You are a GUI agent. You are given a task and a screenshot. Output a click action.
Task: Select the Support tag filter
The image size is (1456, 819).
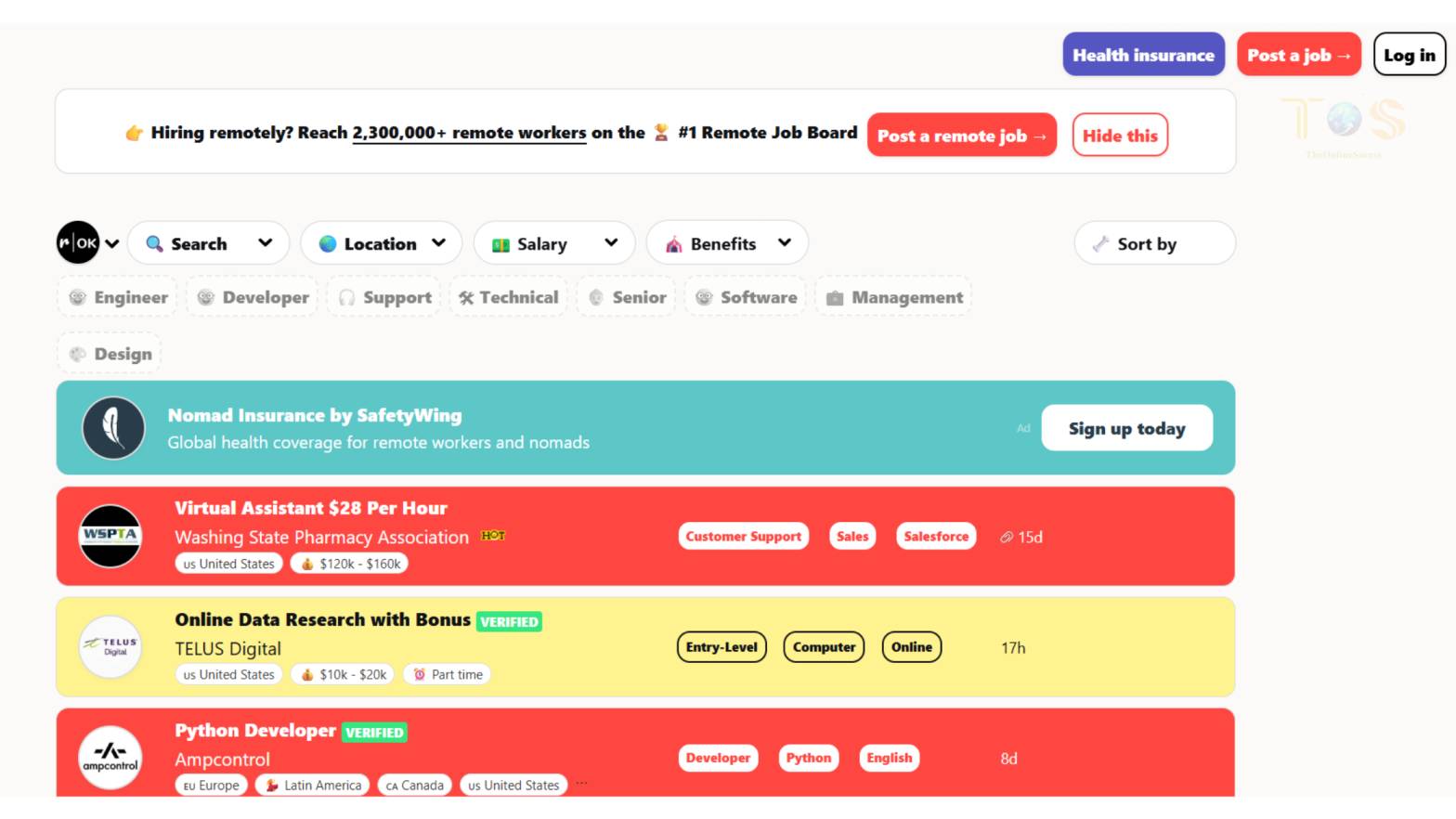point(384,297)
